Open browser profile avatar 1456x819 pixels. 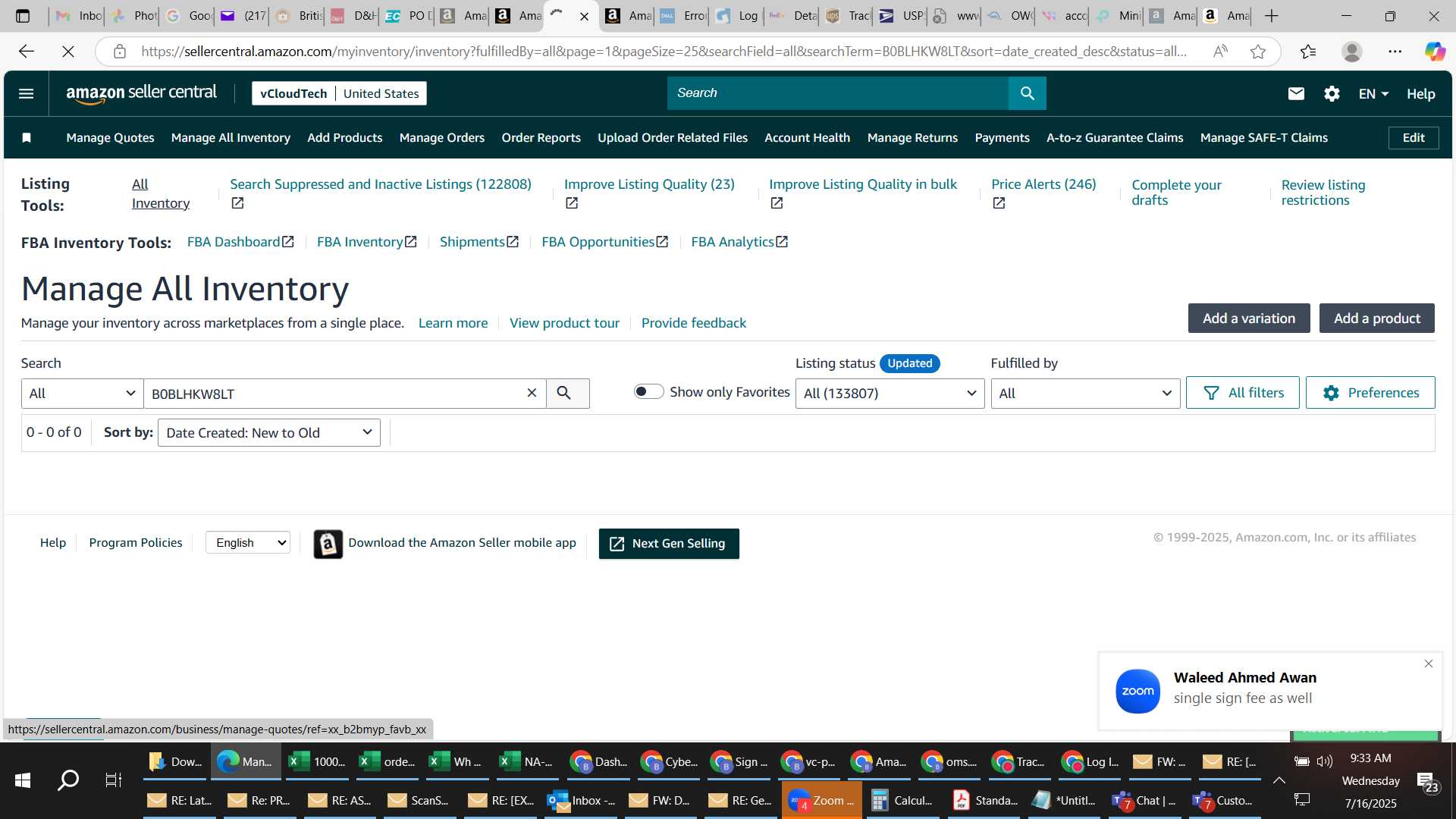(1351, 52)
